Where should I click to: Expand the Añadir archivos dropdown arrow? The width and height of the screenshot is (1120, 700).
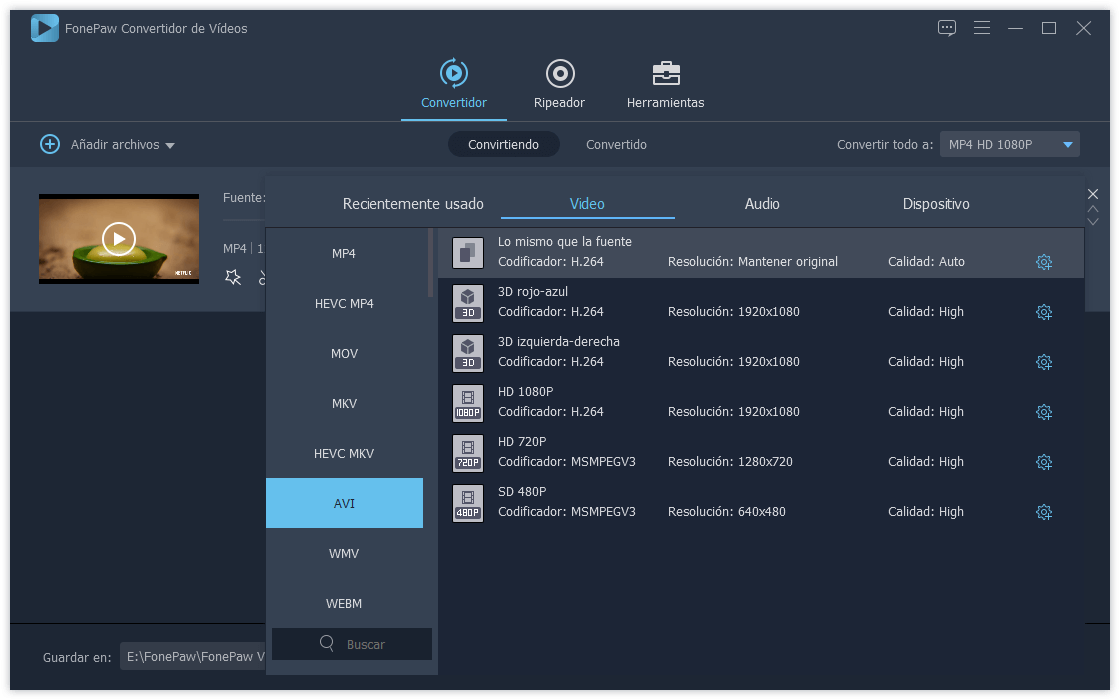tap(170, 146)
